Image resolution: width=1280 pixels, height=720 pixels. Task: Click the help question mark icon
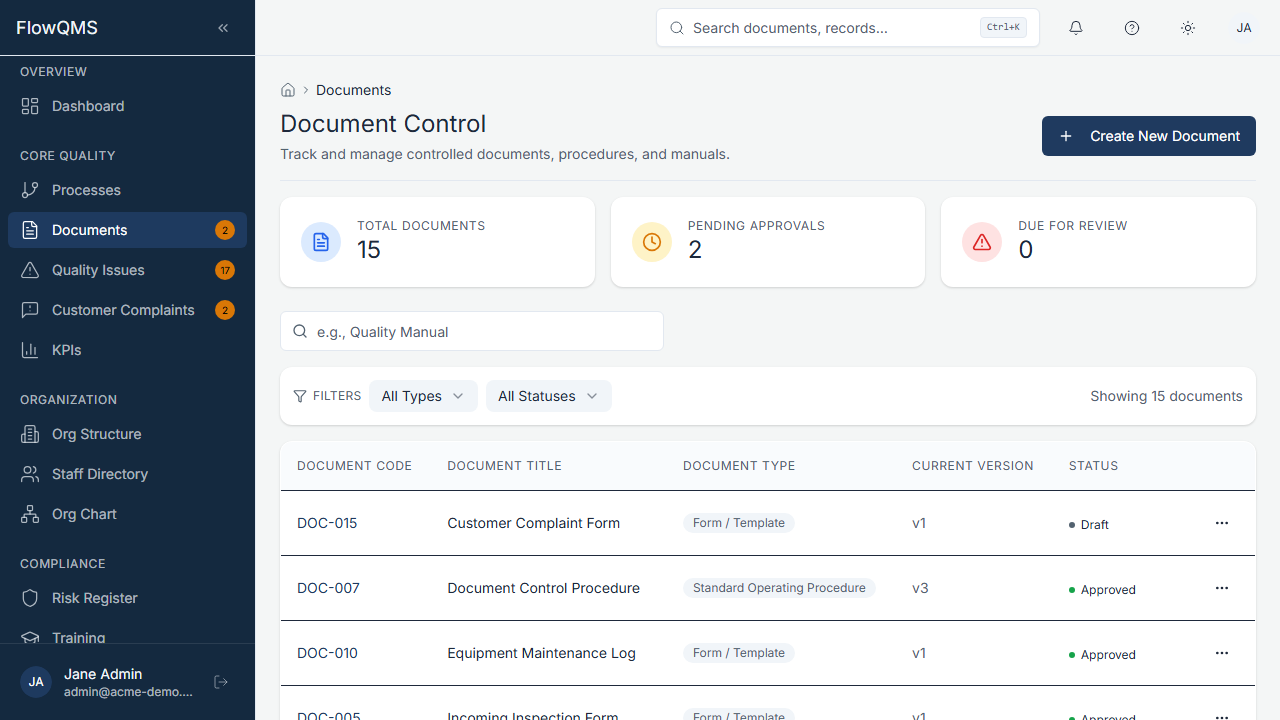(x=1132, y=28)
